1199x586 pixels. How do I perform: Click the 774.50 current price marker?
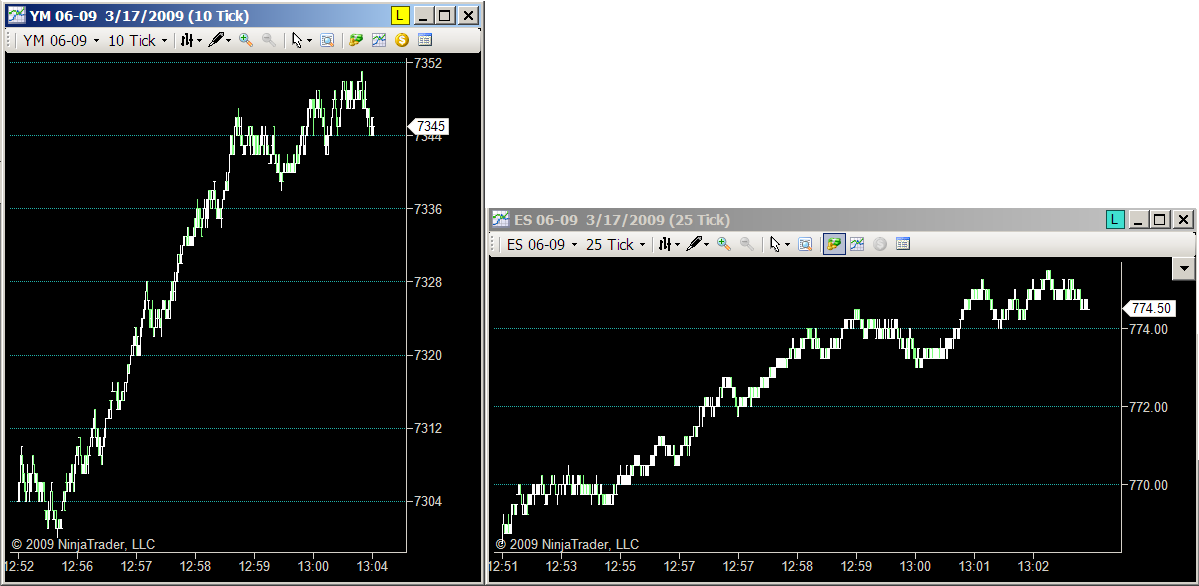point(1149,308)
